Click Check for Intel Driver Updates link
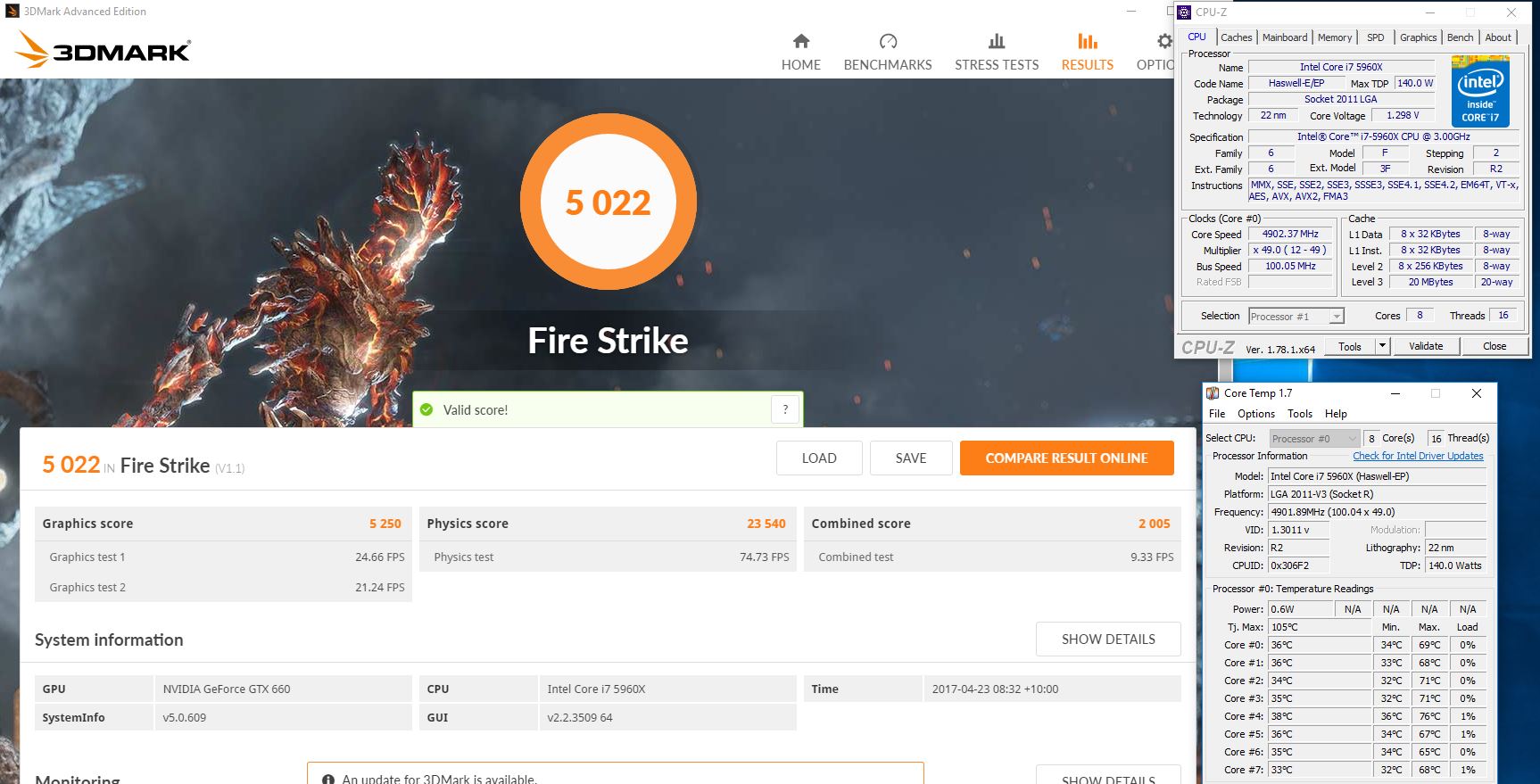The width and height of the screenshot is (1540, 784). click(x=1417, y=456)
